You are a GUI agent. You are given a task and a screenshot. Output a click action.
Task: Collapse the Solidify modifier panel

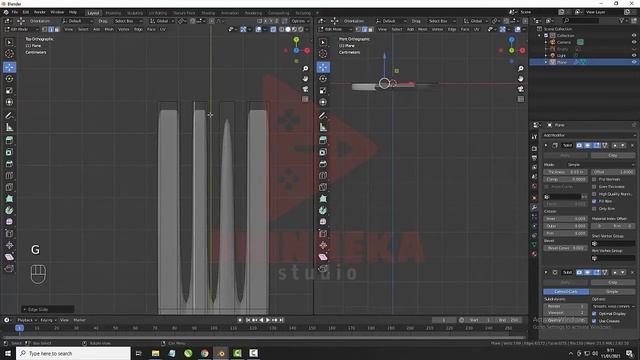[x=546, y=145]
